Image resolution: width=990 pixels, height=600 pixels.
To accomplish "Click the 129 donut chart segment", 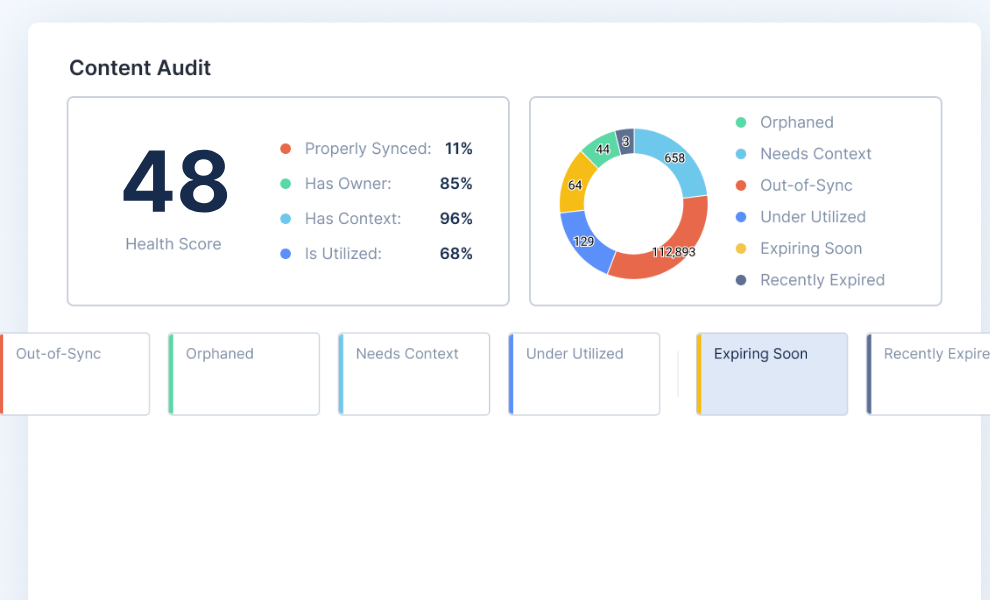I will pos(583,241).
